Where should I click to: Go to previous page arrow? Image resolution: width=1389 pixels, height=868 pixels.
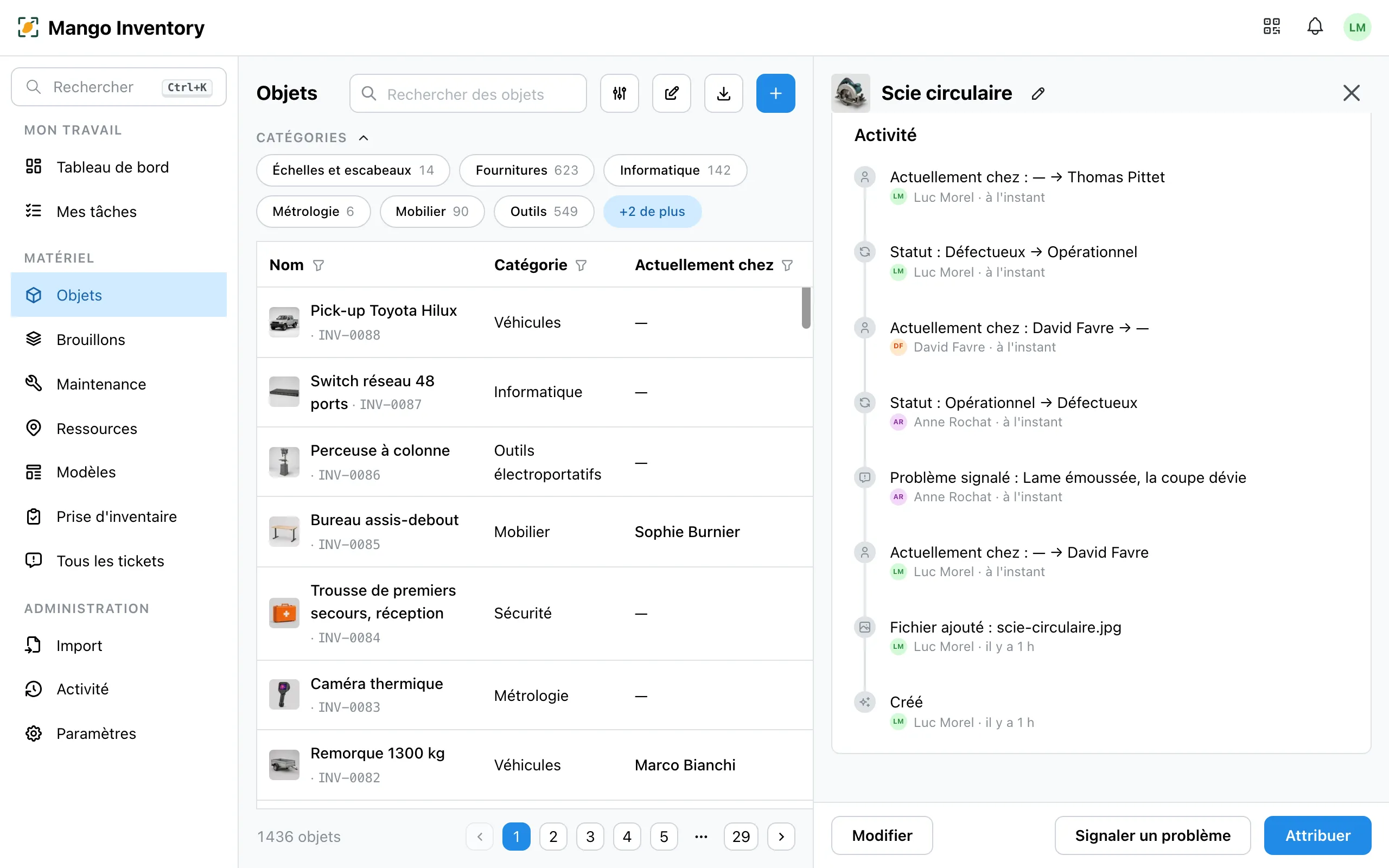point(480,837)
